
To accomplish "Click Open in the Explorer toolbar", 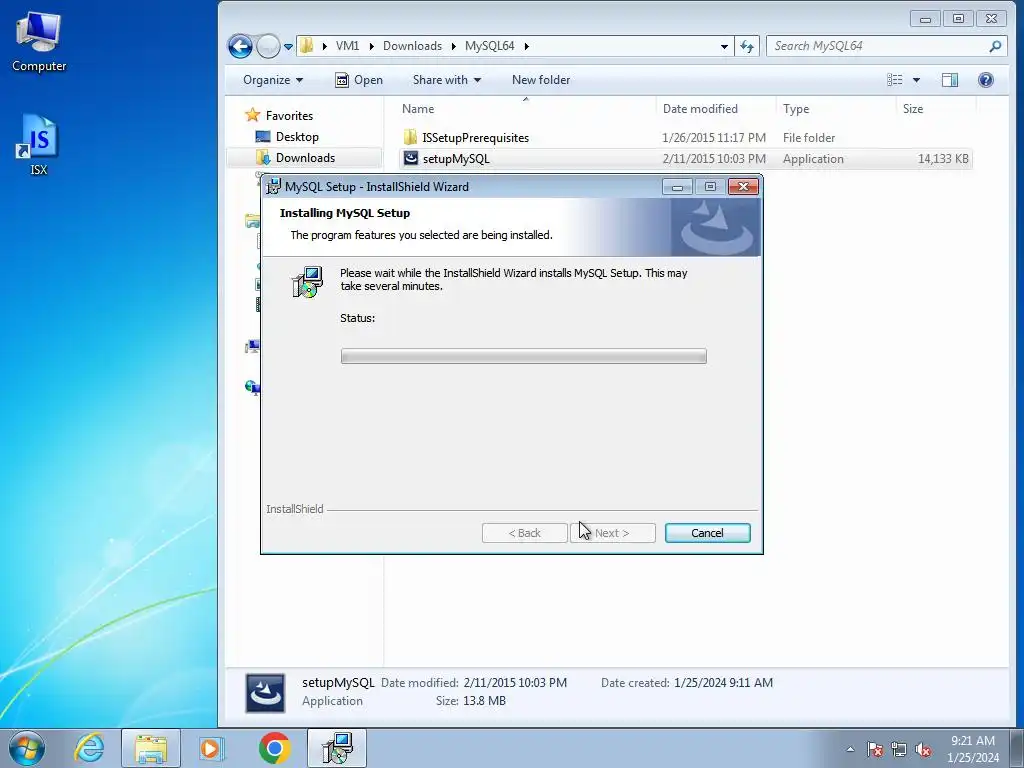I will 359,80.
